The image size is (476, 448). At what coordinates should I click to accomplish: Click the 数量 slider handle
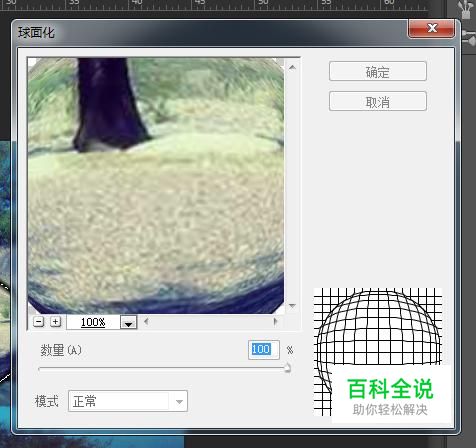point(287,368)
